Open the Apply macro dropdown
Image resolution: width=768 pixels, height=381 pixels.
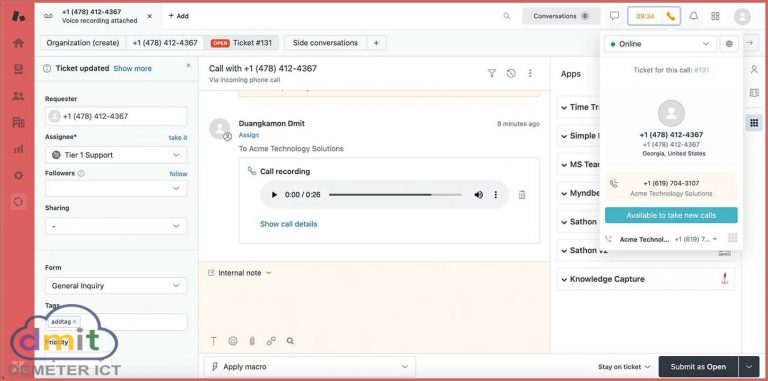pos(310,367)
